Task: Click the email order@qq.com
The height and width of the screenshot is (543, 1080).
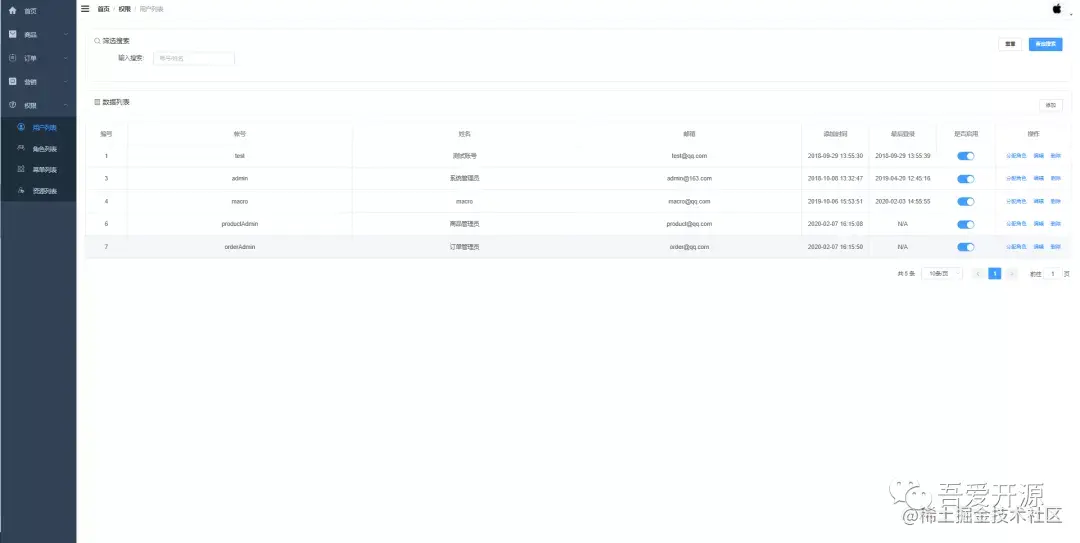Action: (689, 247)
